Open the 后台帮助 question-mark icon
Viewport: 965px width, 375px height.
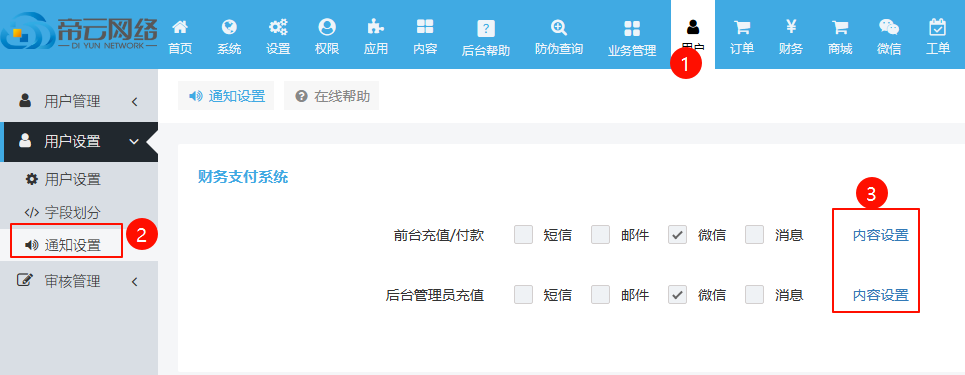[486, 28]
